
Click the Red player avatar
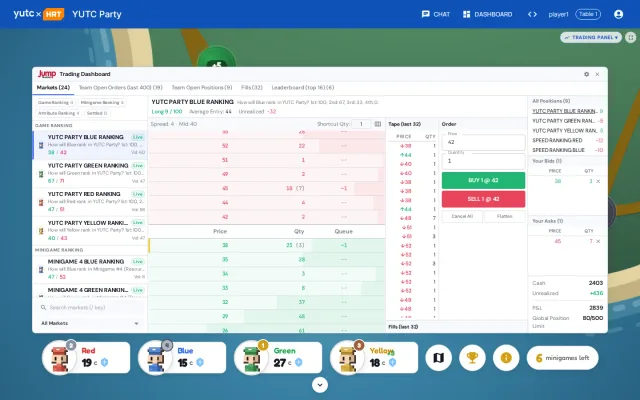[60, 358]
